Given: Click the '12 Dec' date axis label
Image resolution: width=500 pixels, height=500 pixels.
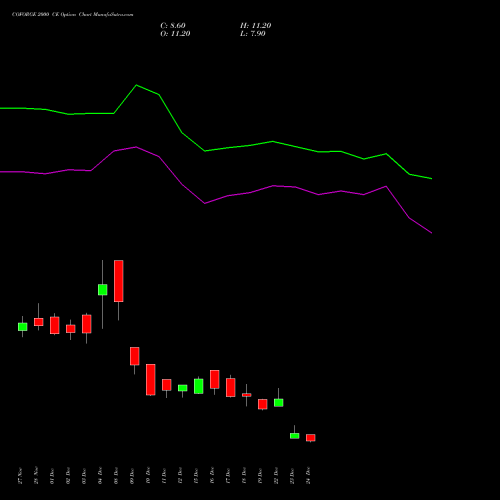Looking at the screenshot, I should pyautogui.click(x=180, y=476).
